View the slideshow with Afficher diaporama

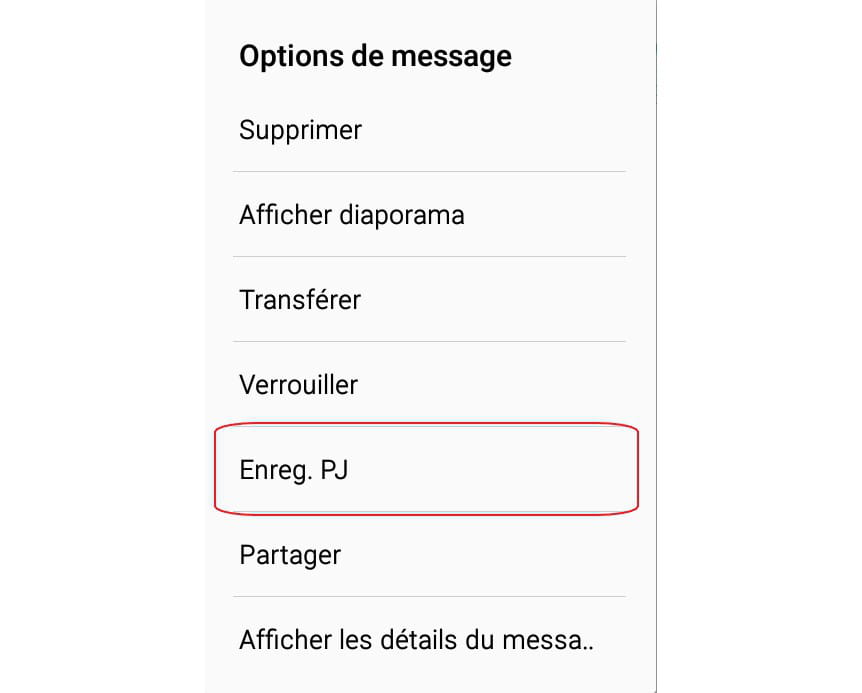coord(352,215)
